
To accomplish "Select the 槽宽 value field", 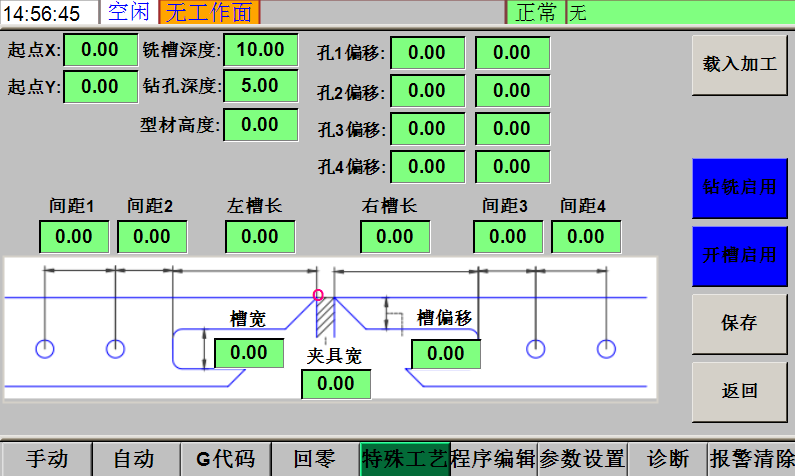I will [248, 353].
